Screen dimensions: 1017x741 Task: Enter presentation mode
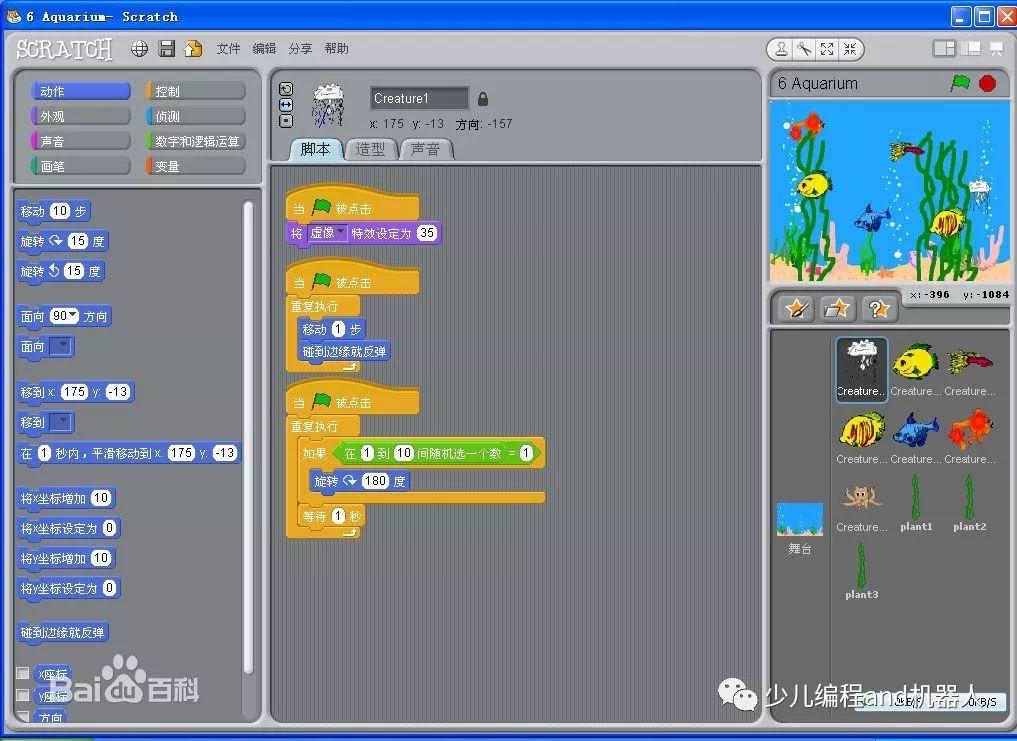pos(996,49)
